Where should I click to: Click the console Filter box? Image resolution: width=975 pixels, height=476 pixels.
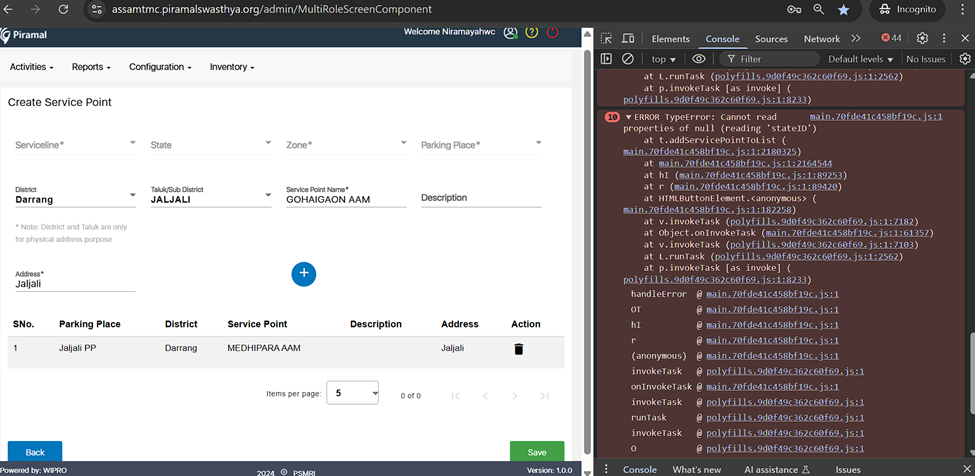click(x=769, y=59)
